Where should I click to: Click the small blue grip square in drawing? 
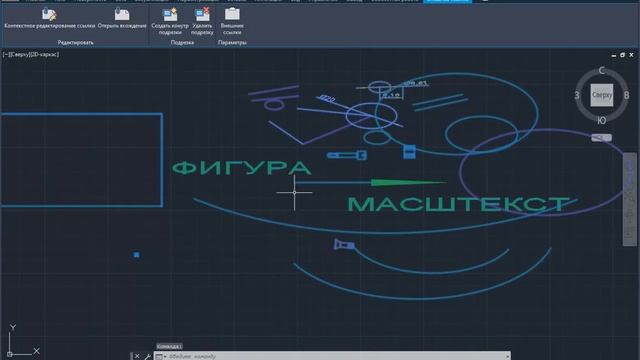click(x=137, y=255)
